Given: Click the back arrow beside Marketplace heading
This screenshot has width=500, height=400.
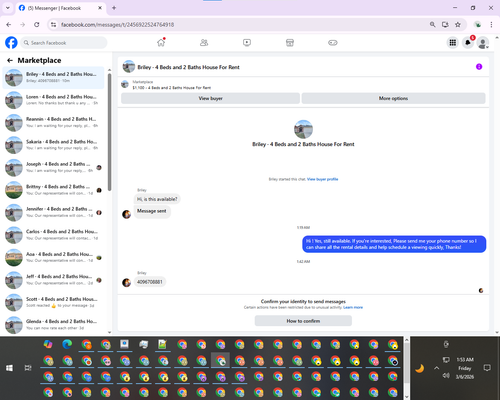Looking at the screenshot, I should 10,60.
